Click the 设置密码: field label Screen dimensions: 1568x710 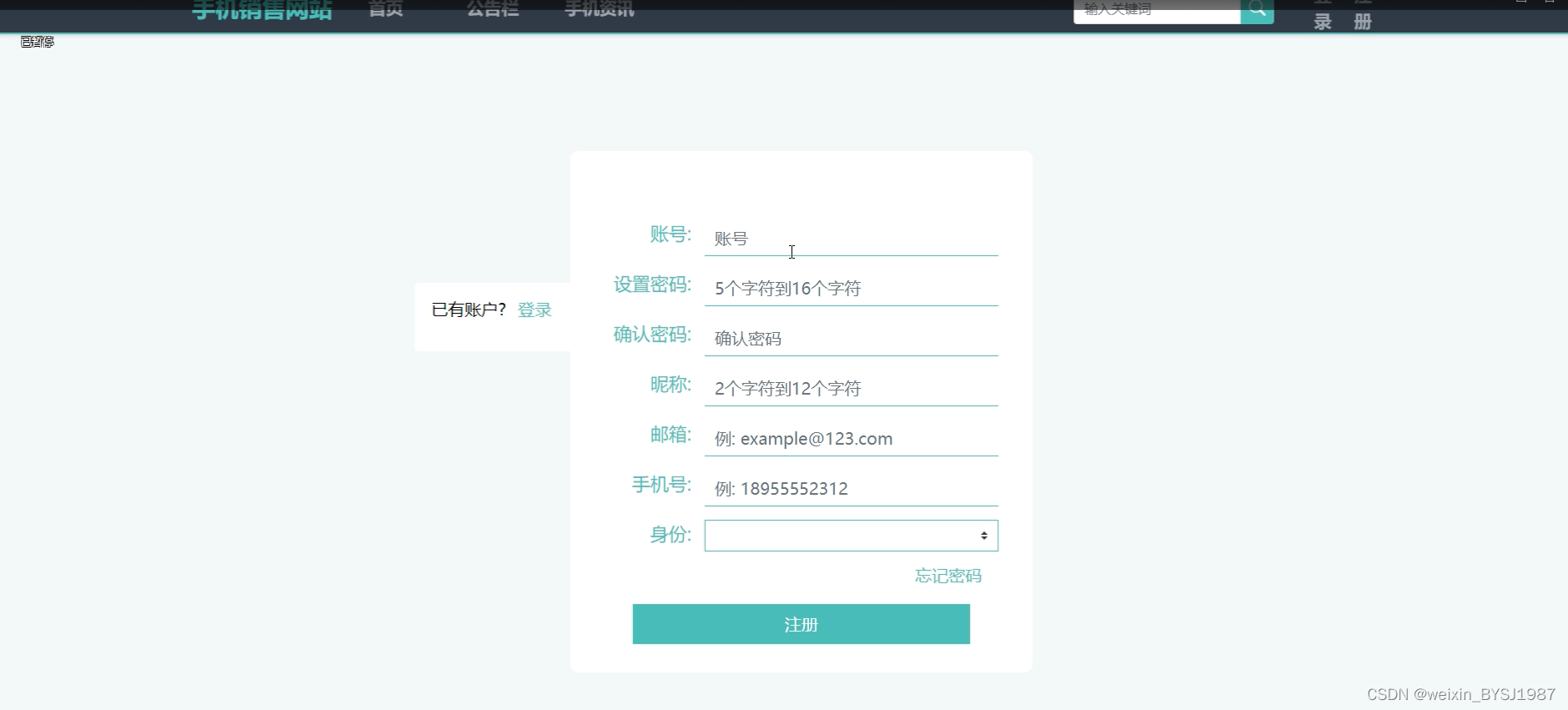(x=652, y=285)
